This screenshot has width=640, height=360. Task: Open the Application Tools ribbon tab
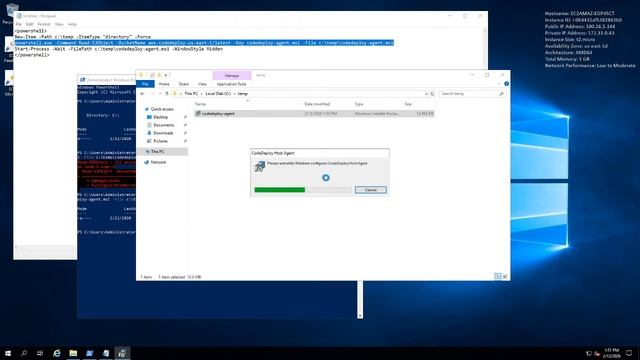pos(231,84)
